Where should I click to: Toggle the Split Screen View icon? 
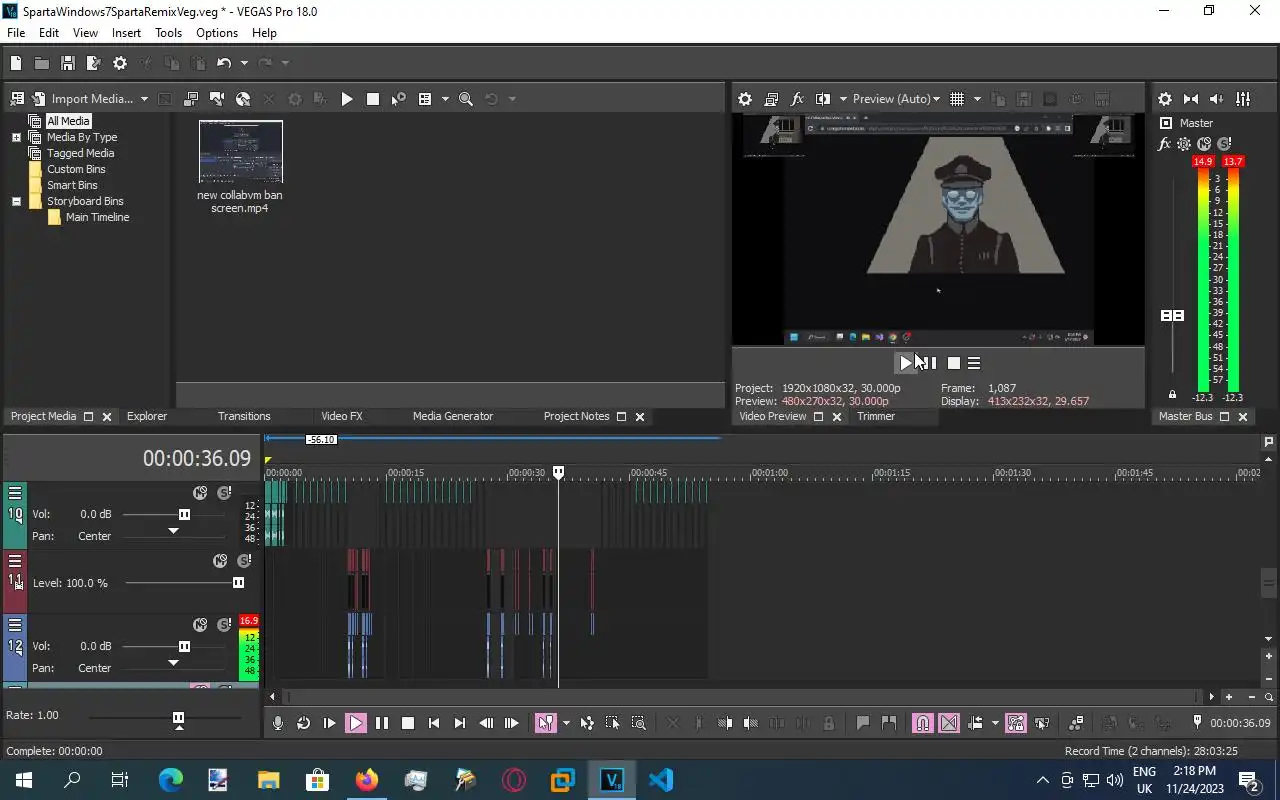coord(823,99)
